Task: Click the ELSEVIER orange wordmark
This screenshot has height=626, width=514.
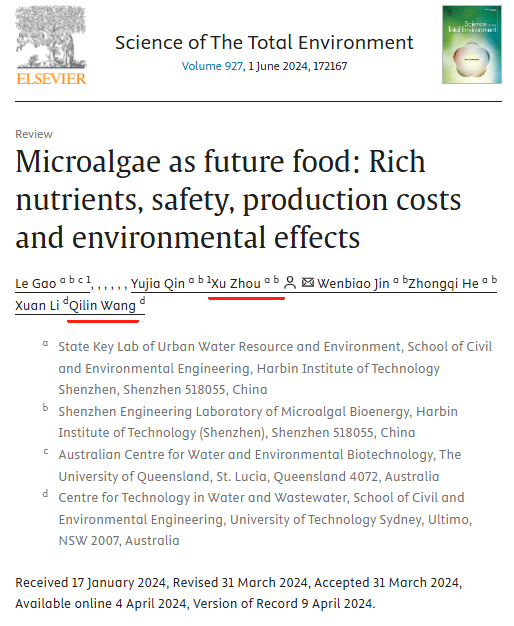Action: point(51,79)
